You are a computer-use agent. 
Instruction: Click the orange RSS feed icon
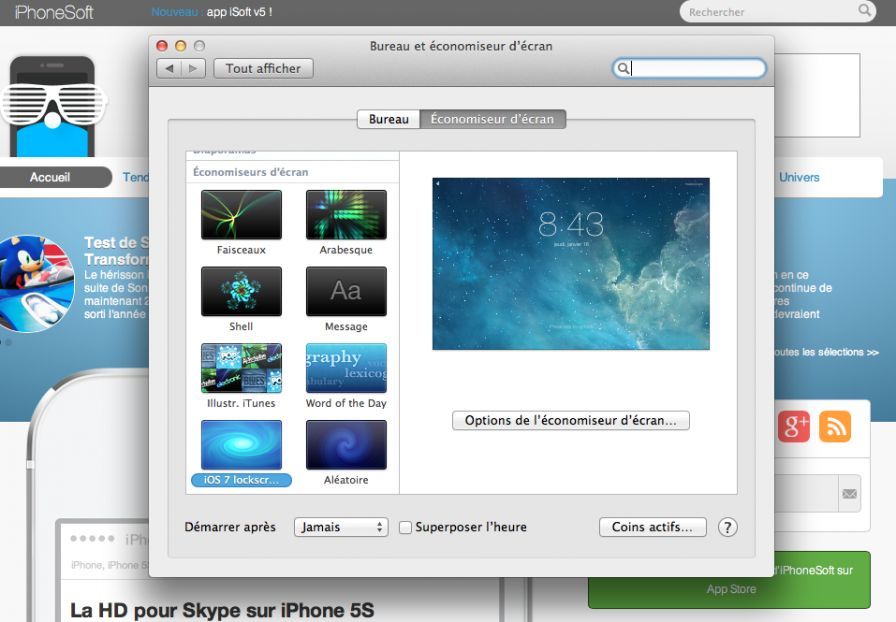click(835, 426)
